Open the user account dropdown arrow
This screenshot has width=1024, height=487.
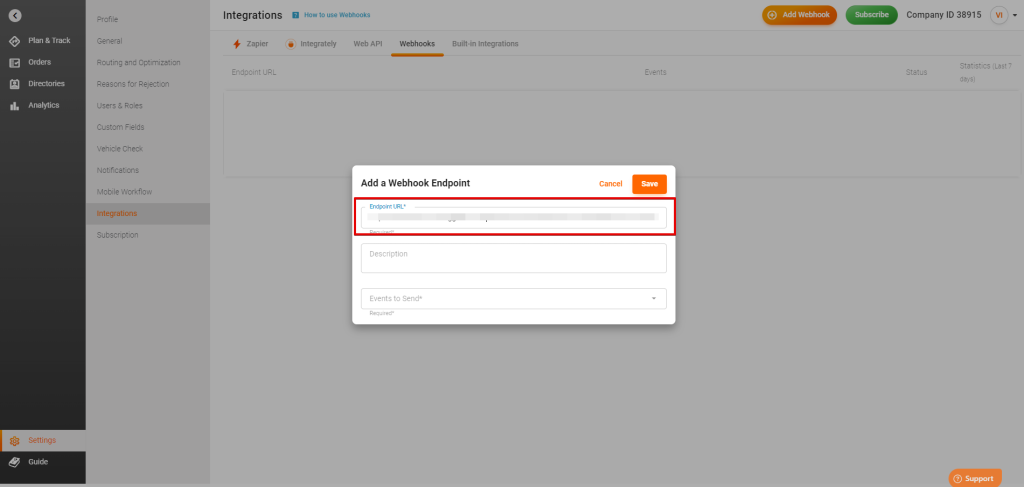(x=1015, y=16)
